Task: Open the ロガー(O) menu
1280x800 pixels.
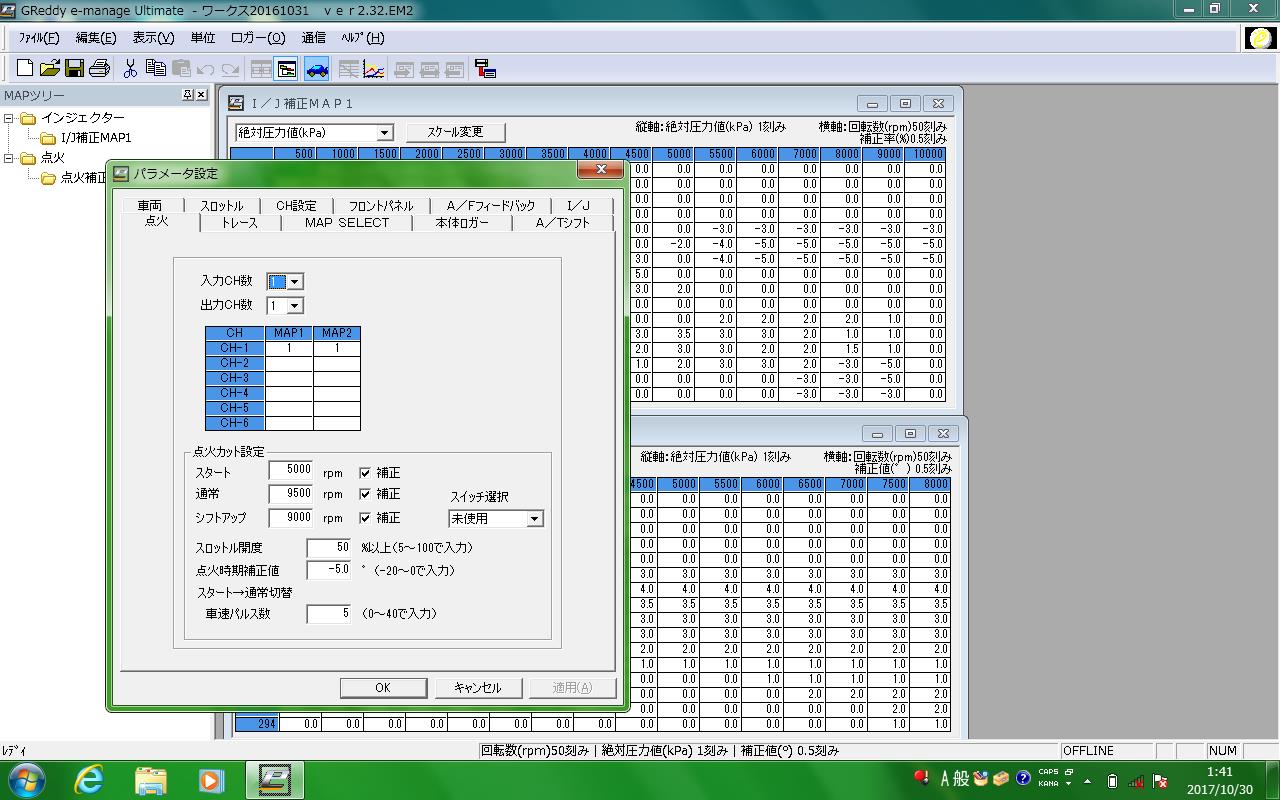Action: pos(258,38)
